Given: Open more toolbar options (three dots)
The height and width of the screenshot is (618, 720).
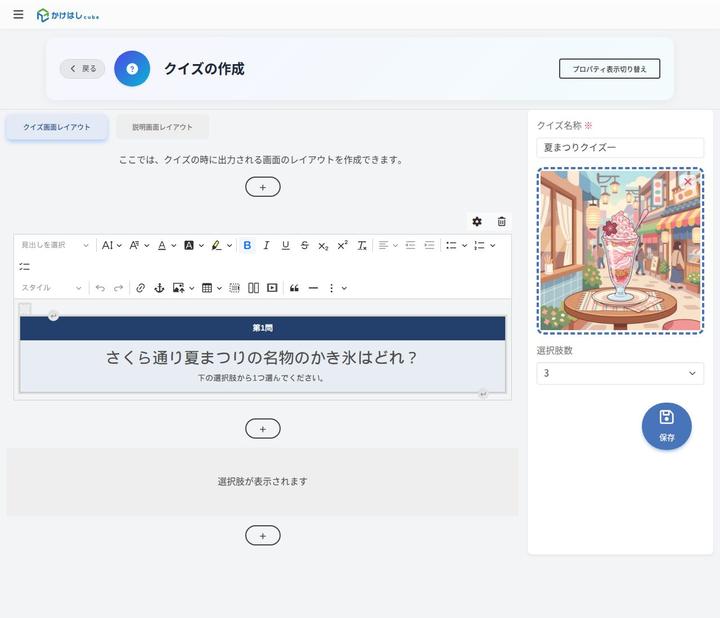Looking at the screenshot, I should pos(332,288).
